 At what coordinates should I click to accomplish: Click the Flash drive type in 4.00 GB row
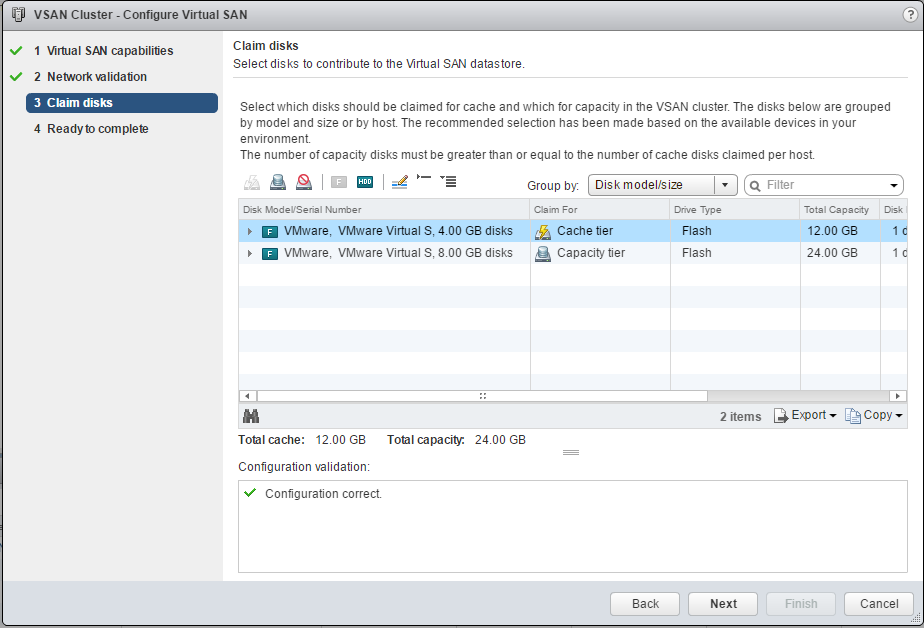click(x=697, y=231)
